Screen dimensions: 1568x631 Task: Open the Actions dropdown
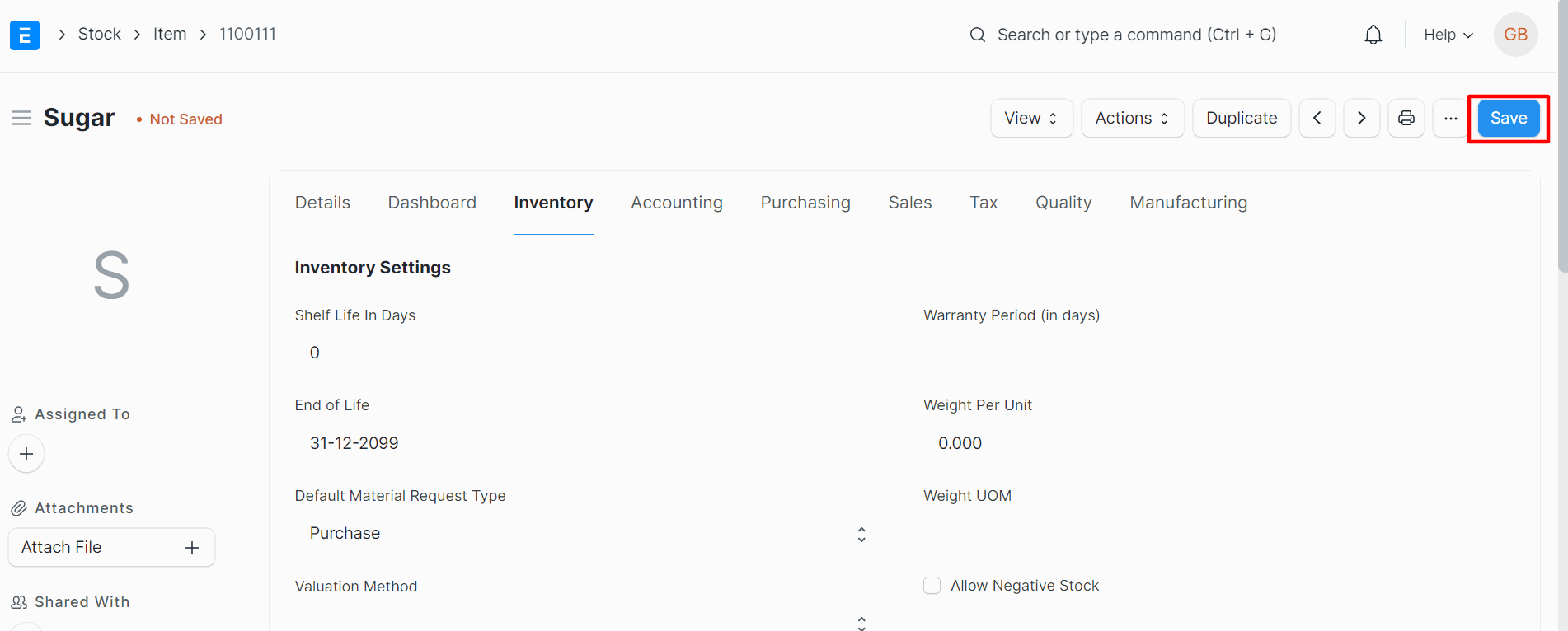click(x=1132, y=118)
